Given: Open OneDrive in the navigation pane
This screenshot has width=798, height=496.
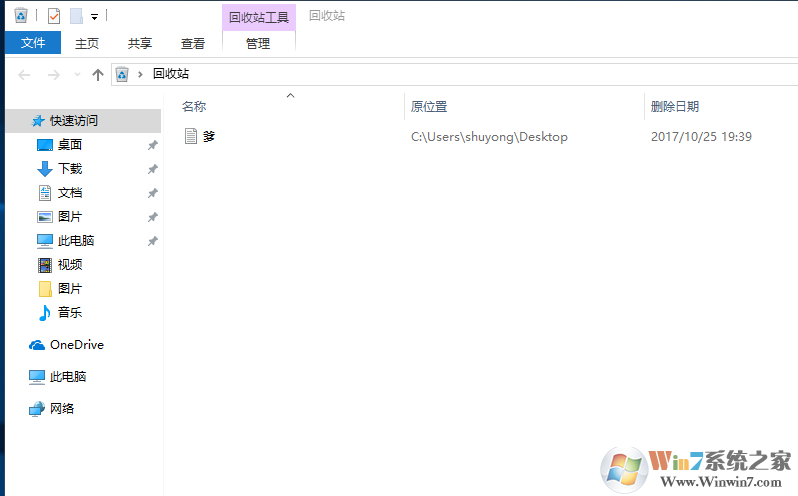Looking at the screenshot, I should [77, 345].
